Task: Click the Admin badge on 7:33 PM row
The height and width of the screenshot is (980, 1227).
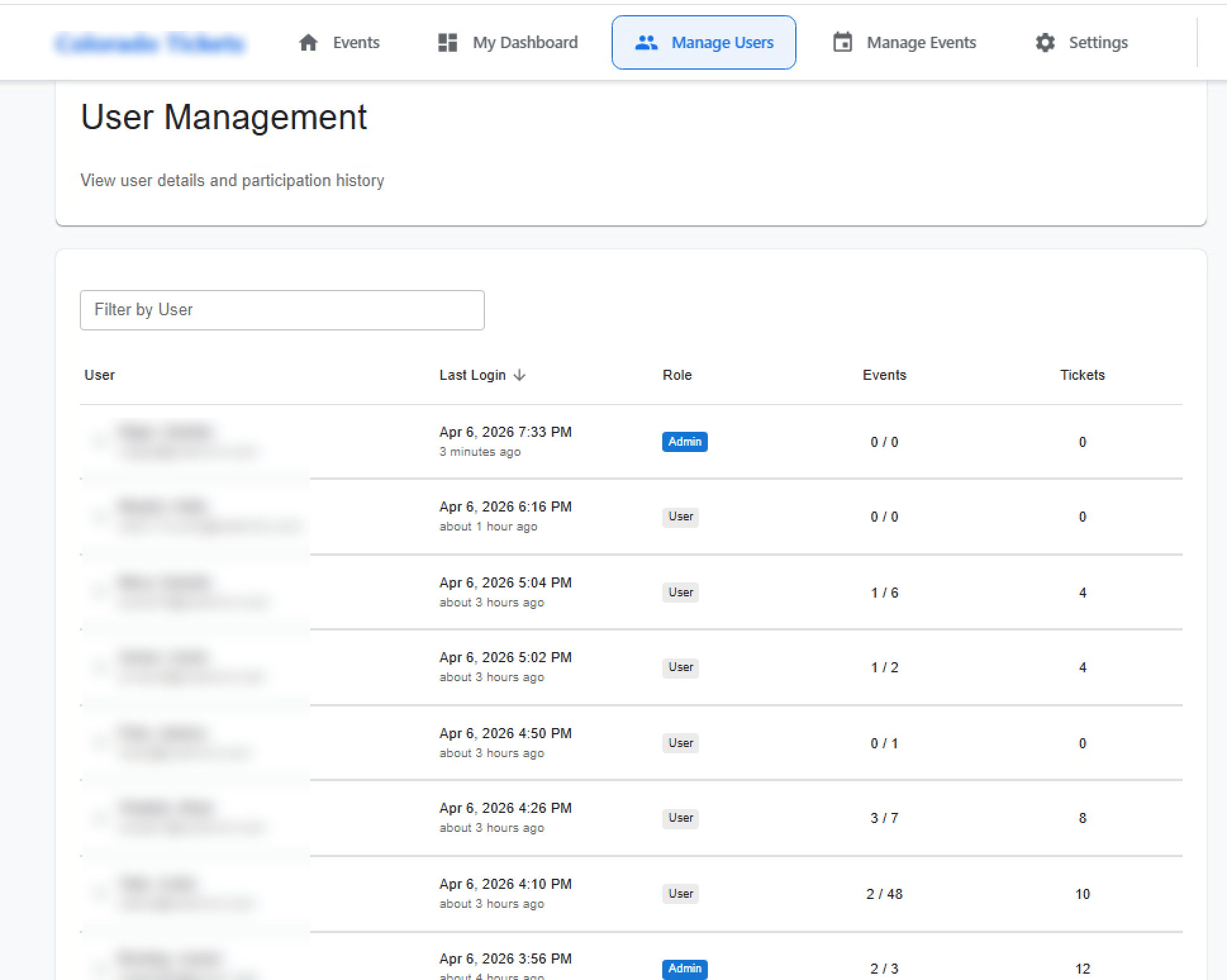Action: (x=684, y=441)
